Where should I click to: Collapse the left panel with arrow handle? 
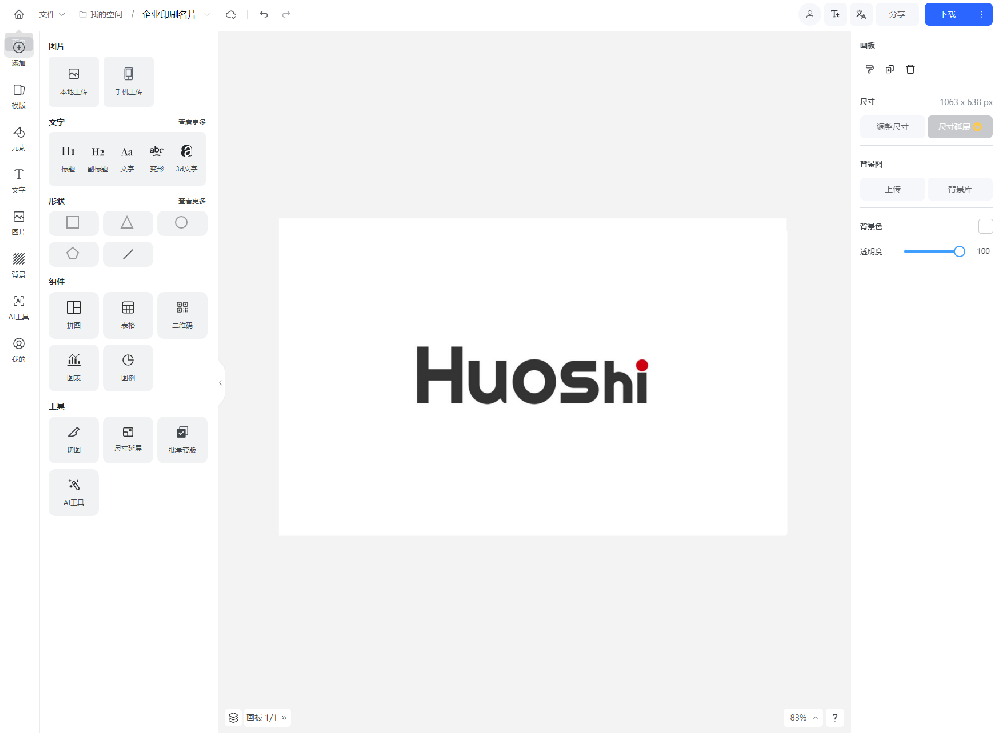point(221,383)
